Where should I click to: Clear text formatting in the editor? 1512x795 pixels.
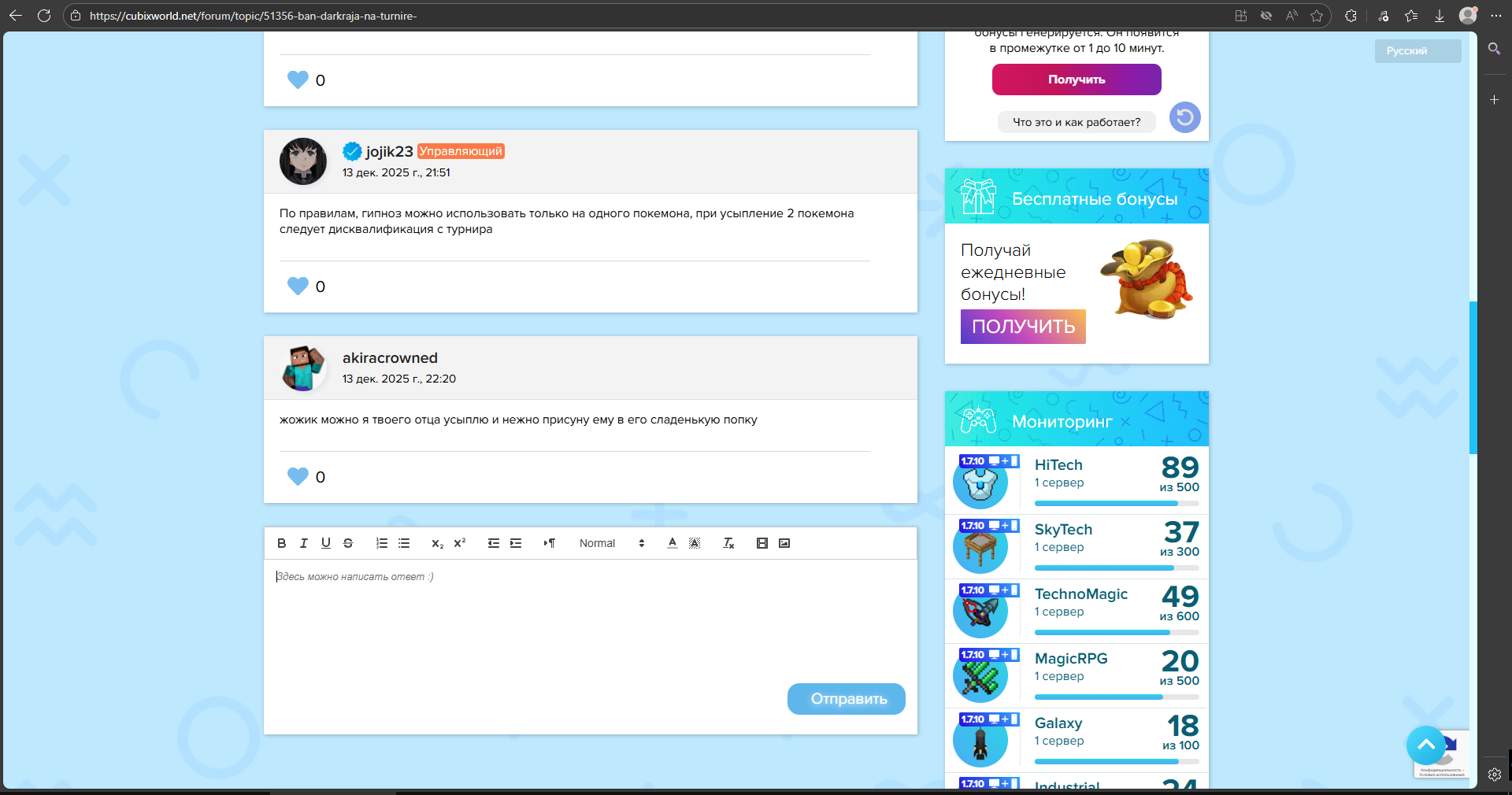(728, 543)
